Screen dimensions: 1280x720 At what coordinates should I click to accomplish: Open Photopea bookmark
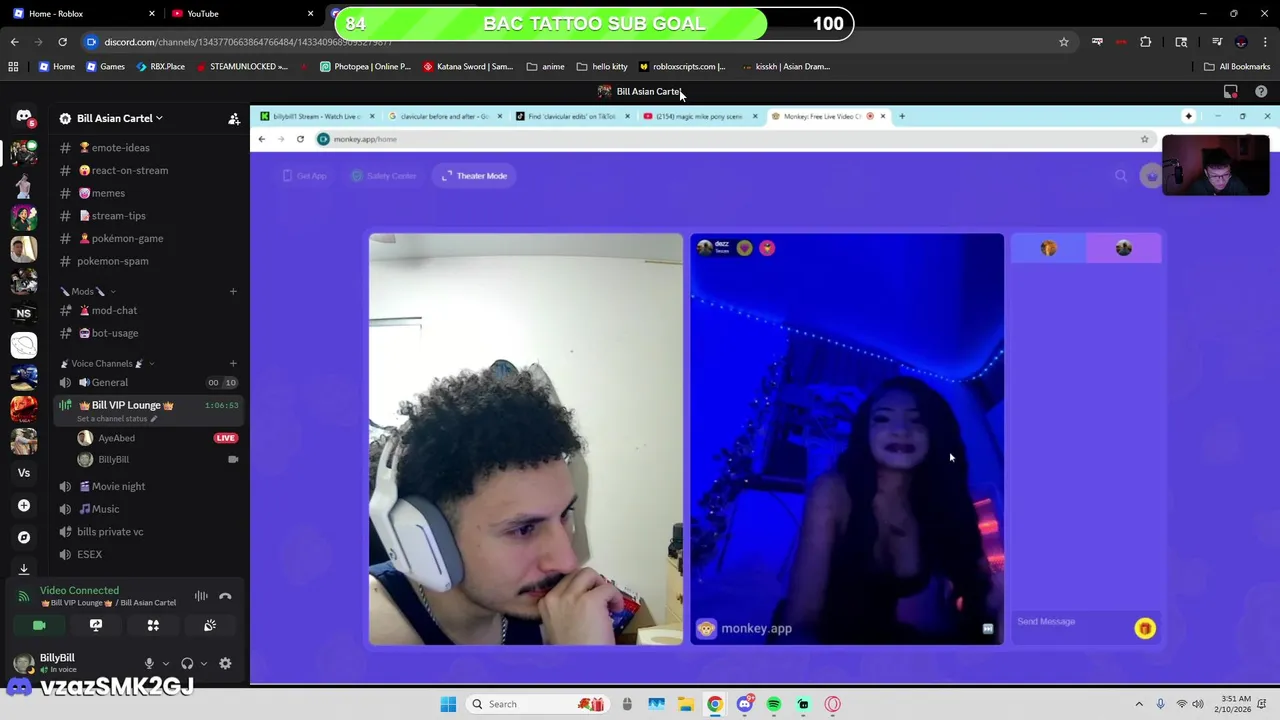(365, 67)
